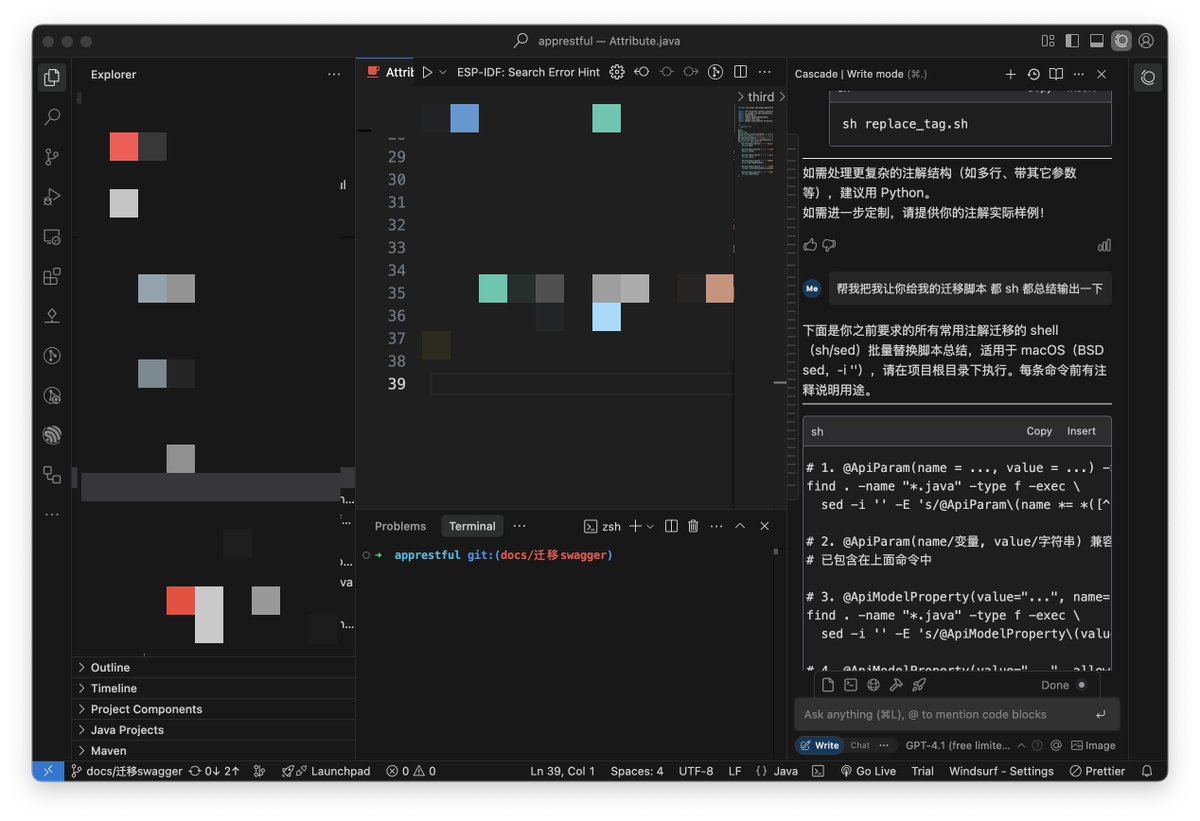This screenshot has height=821, width=1200.
Task: Open the Remote Explorer view
Action: [x=52, y=237]
